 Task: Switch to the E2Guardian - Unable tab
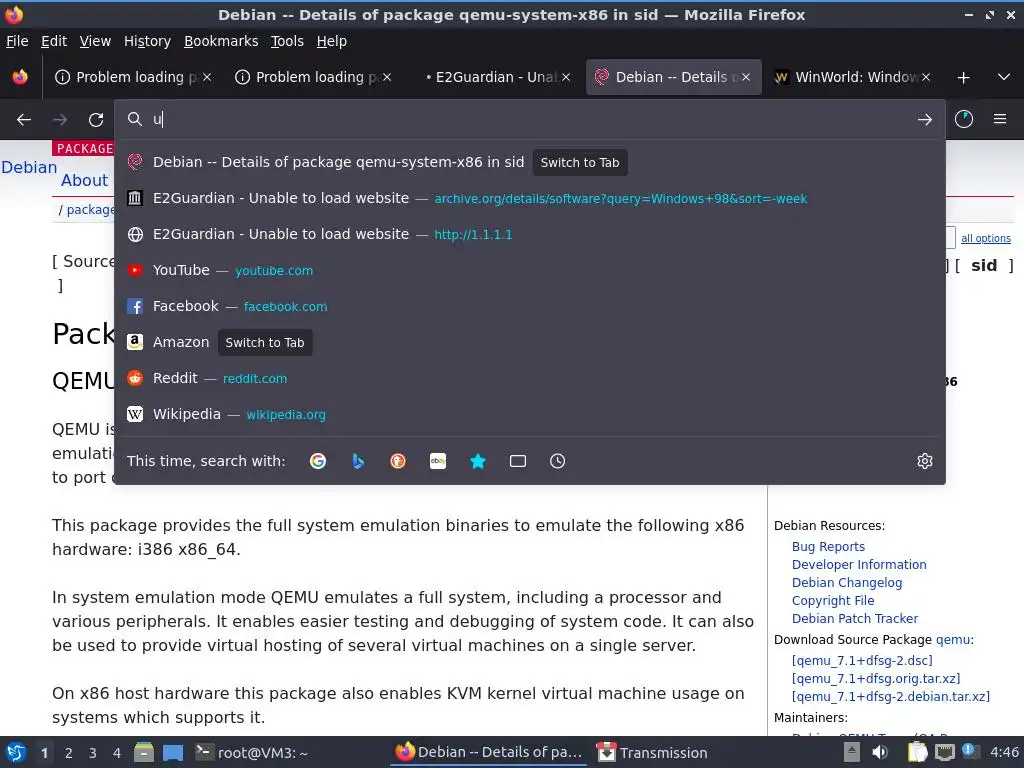(496, 77)
